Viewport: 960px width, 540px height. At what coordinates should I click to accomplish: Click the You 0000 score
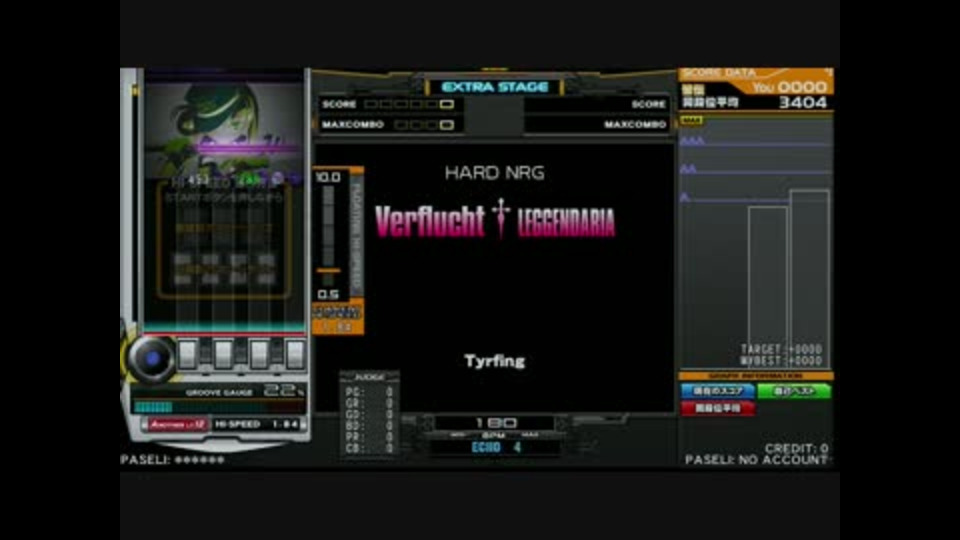[790, 88]
